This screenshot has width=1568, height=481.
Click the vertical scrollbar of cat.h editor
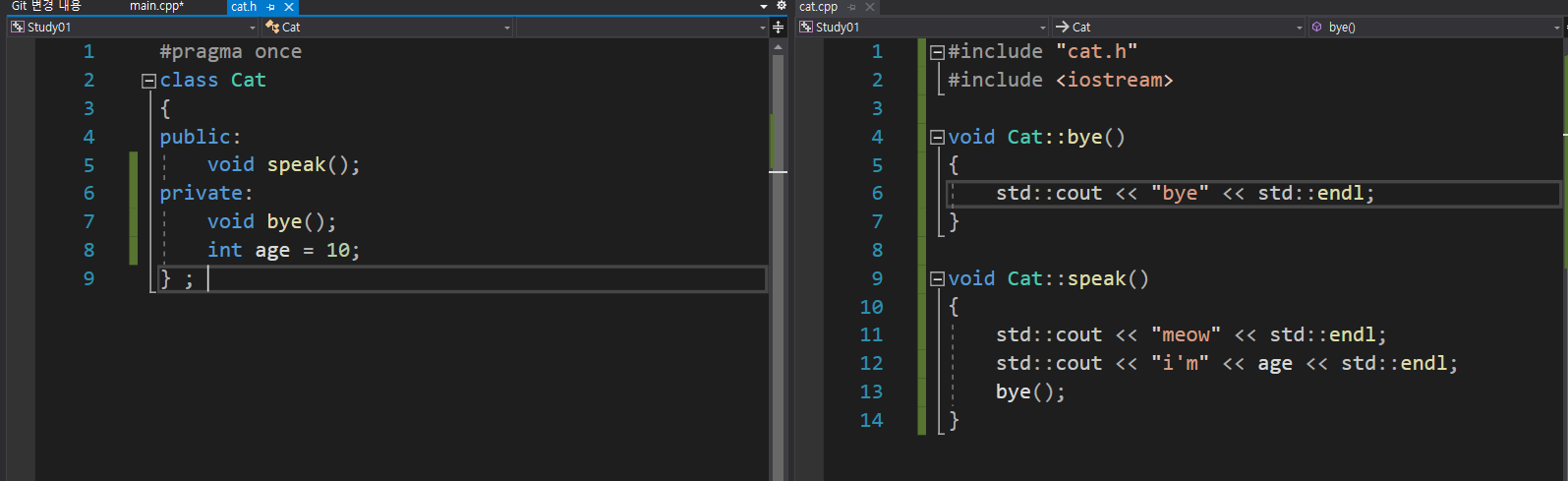point(779,260)
